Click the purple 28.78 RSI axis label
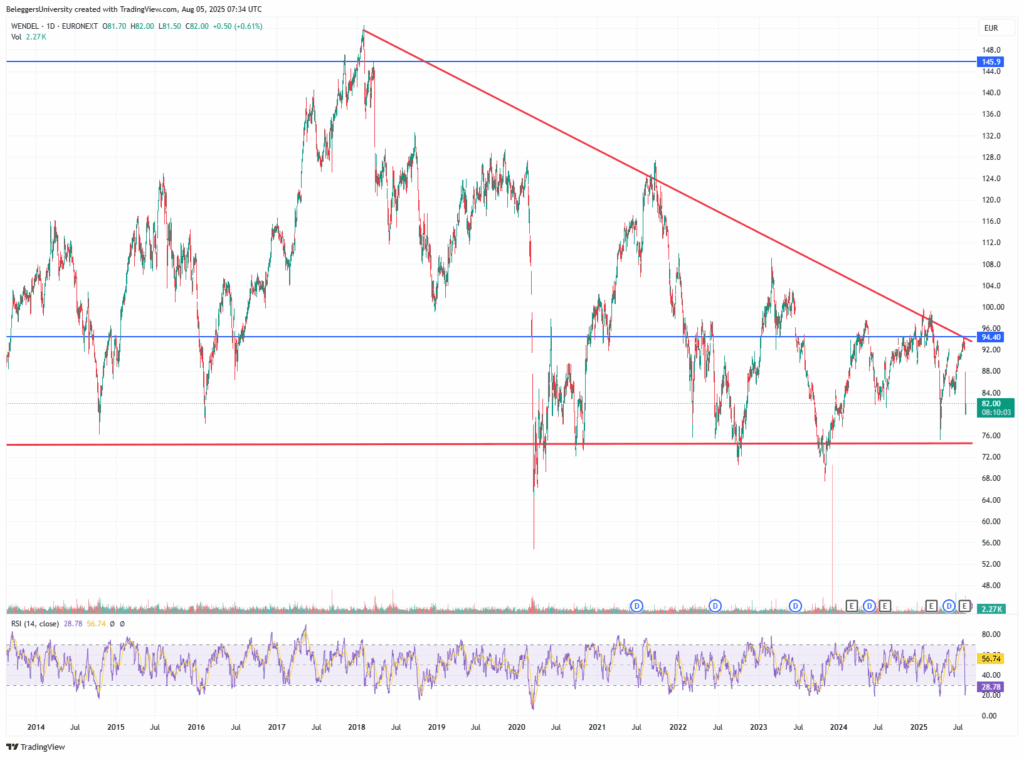This screenshot has height=758, width=1024. [x=991, y=687]
